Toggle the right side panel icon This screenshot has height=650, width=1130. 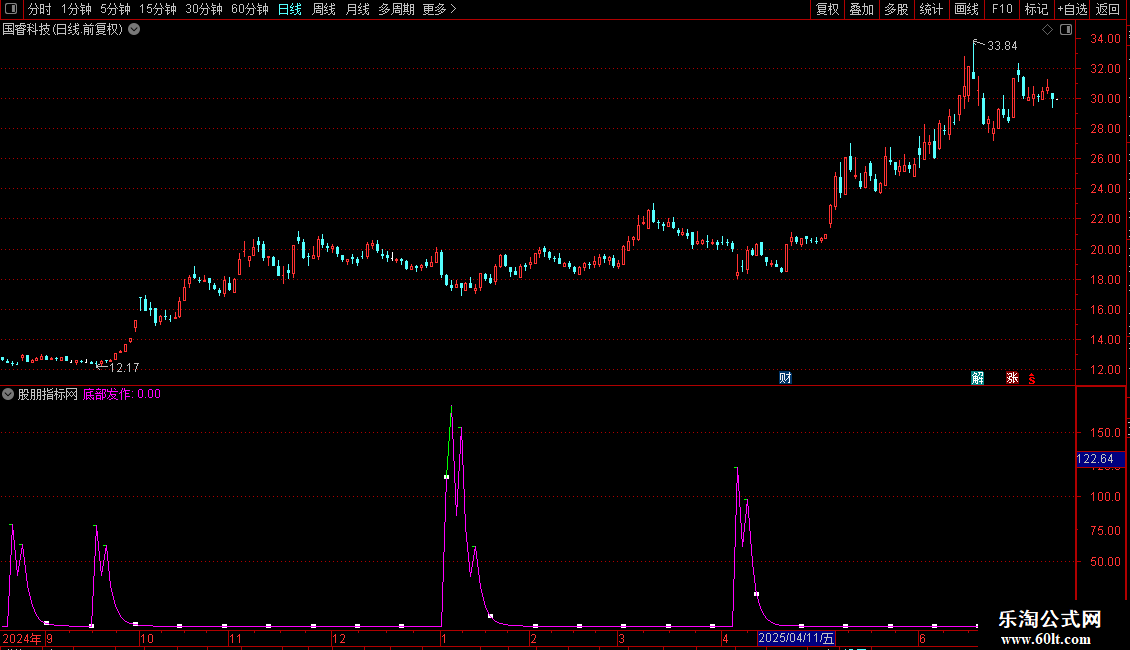click(x=1066, y=30)
